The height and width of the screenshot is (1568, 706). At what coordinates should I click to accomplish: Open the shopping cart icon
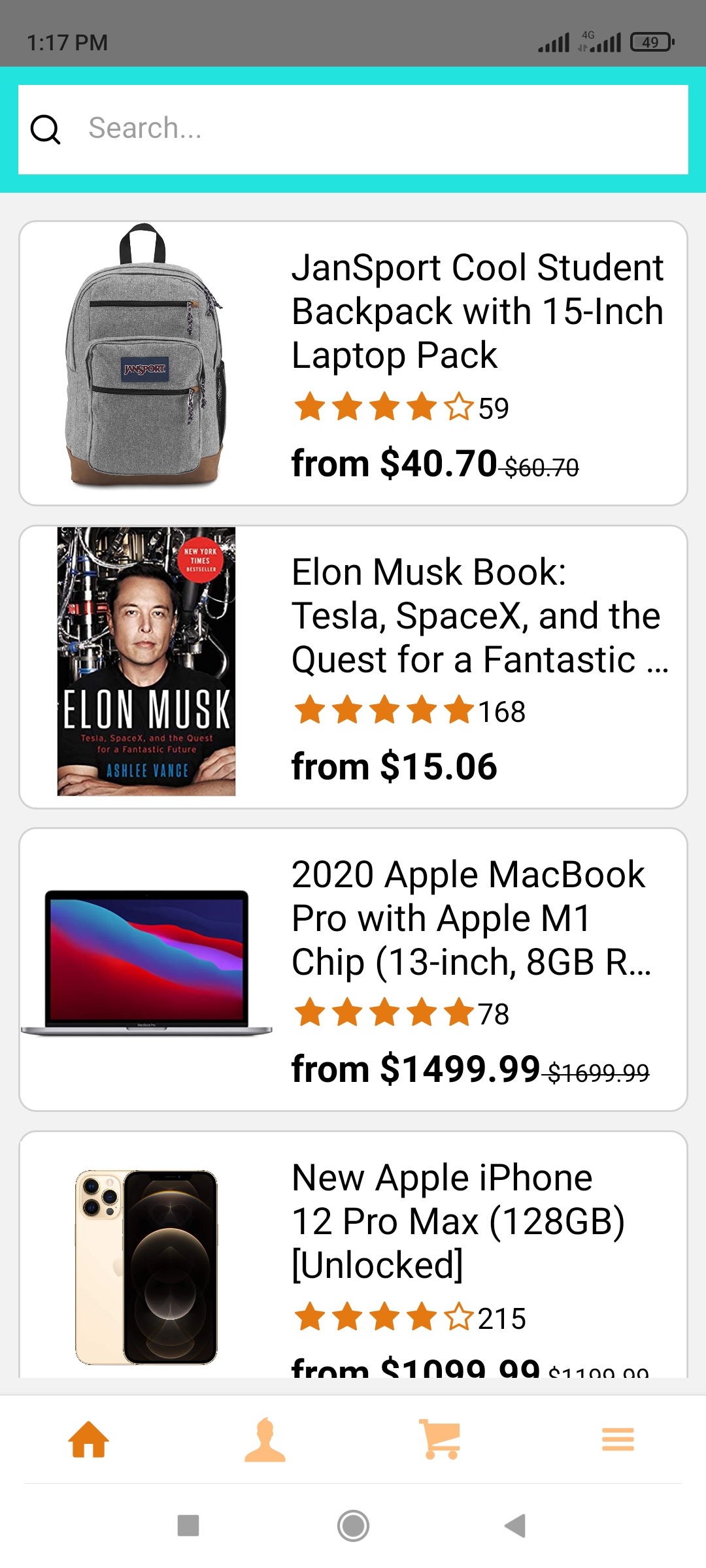tap(441, 1439)
